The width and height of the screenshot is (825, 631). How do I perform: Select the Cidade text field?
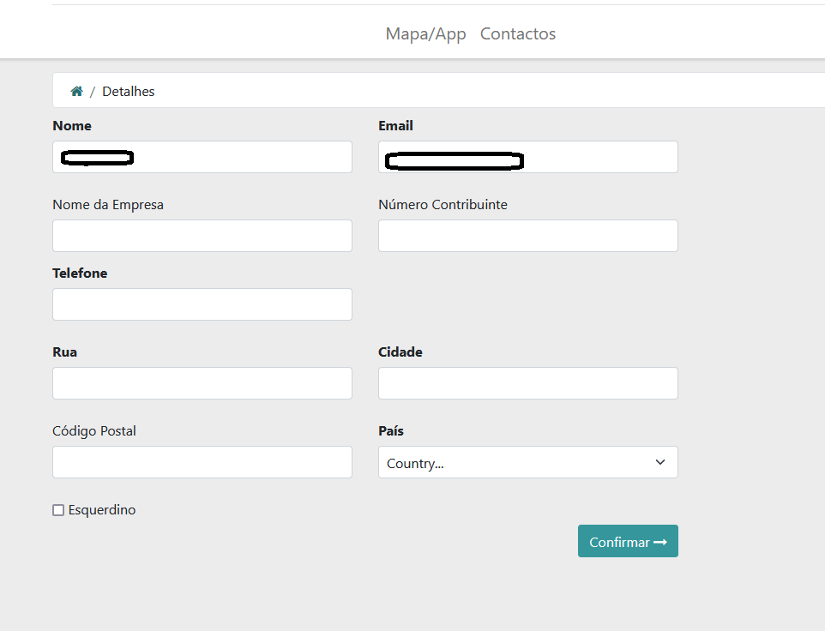pyautogui.click(x=528, y=384)
